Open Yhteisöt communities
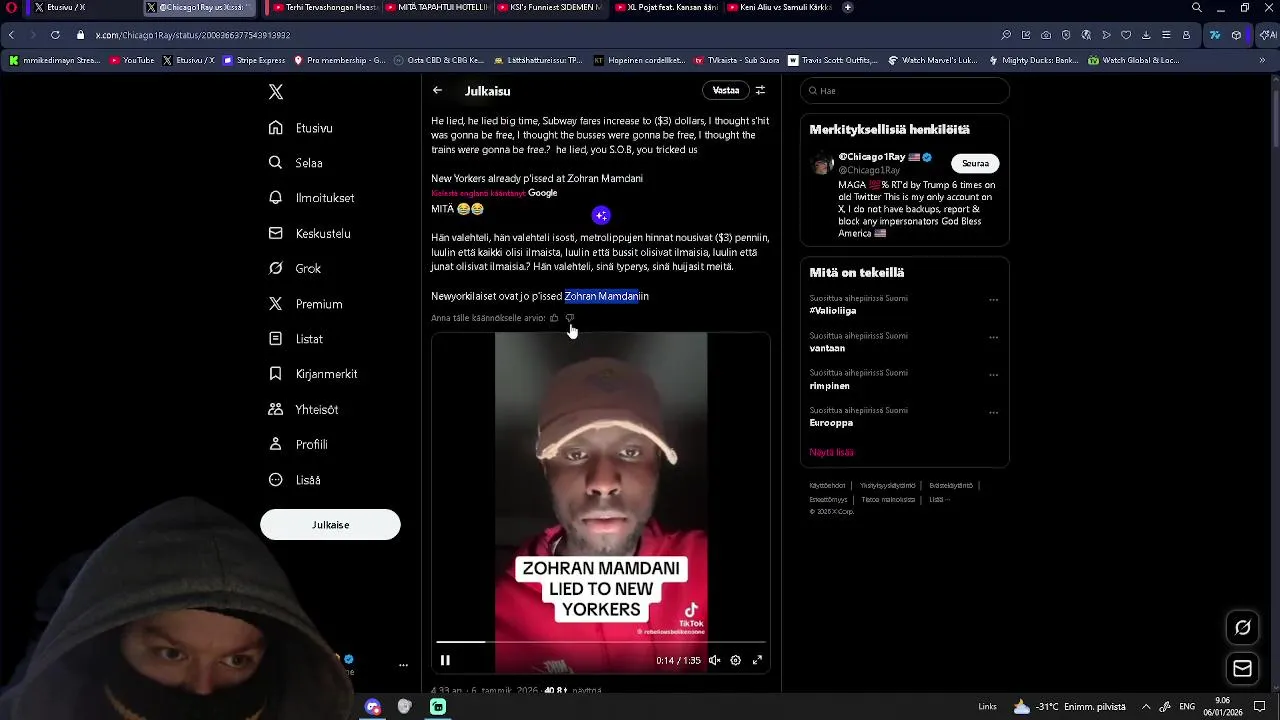The height and width of the screenshot is (720, 1280). pos(304,409)
